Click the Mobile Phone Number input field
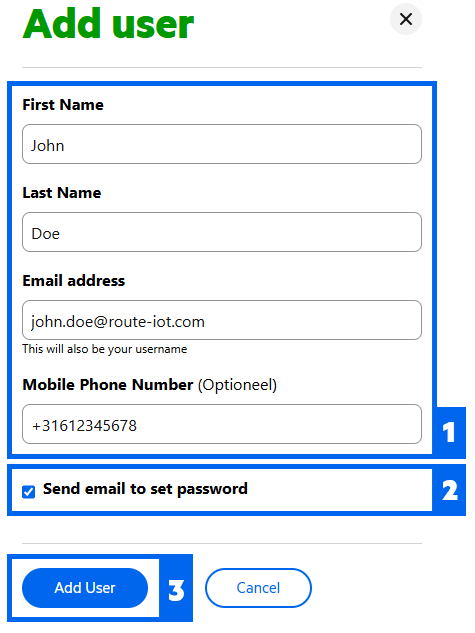Viewport: 475px width, 633px height. pyautogui.click(x=222, y=424)
